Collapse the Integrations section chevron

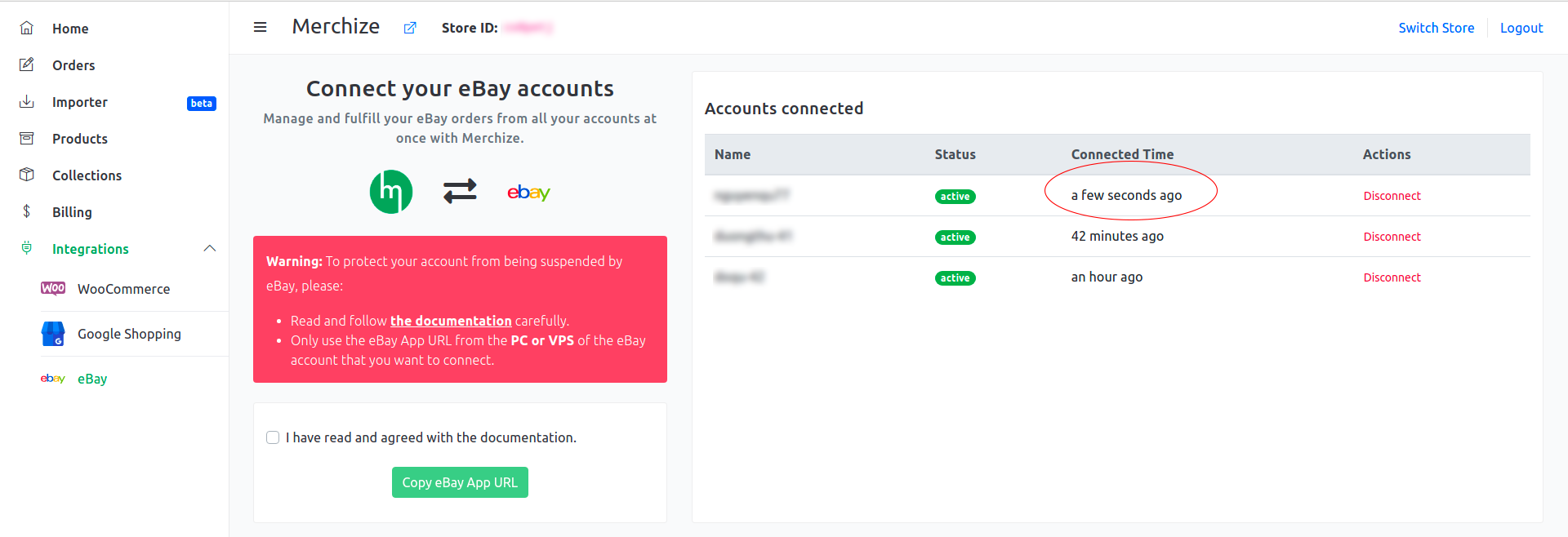pyautogui.click(x=210, y=248)
